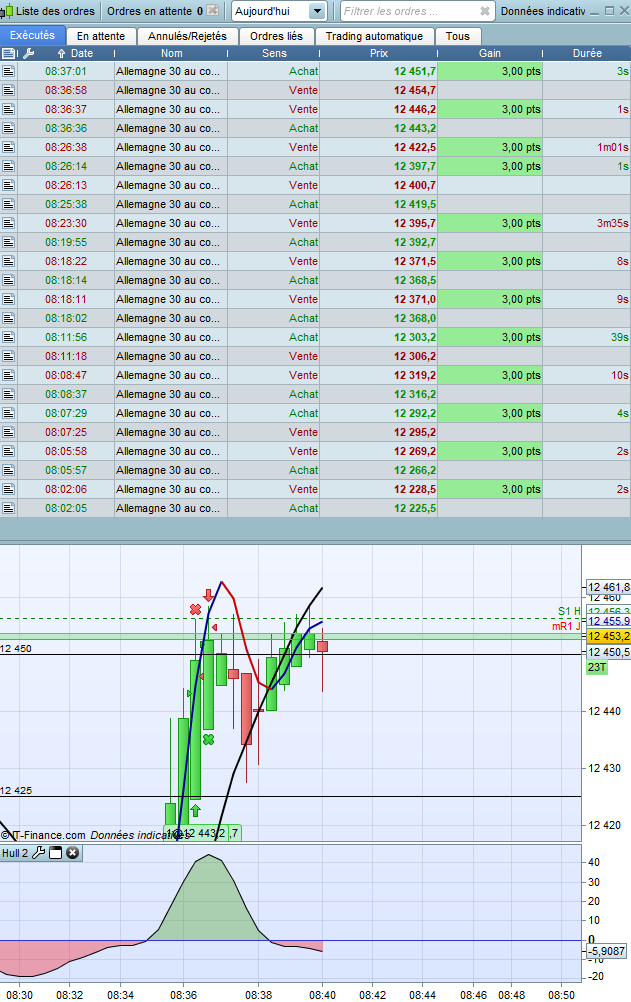Image resolution: width=631 pixels, height=1002 pixels.
Task: Click price cell 12 454,7
Action: point(378,90)
